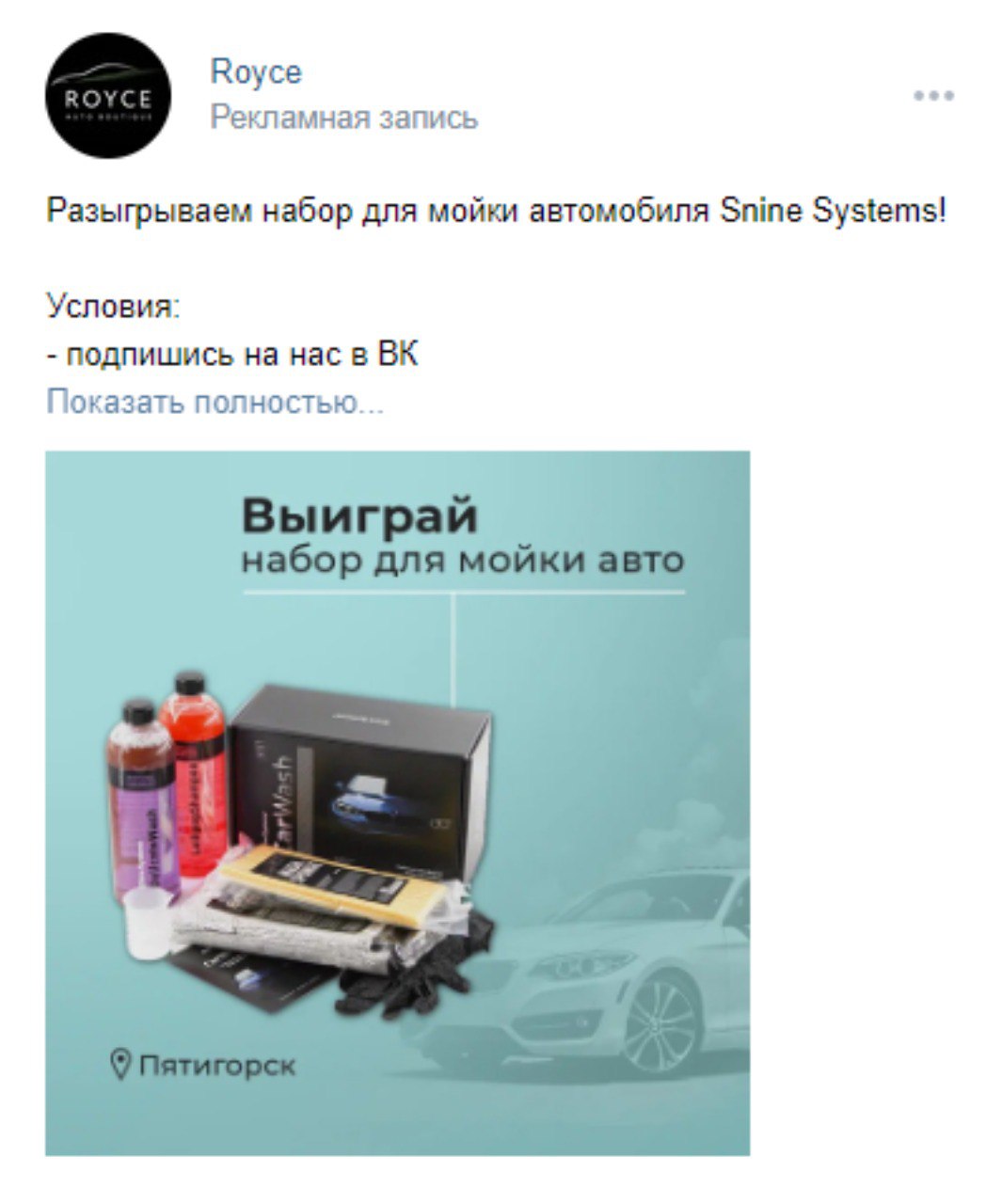Image resolution: width=1002 pixels, height=1204 pixels.
Task: Click the 'Условия:' line in the post
Action: coord(113,307)
